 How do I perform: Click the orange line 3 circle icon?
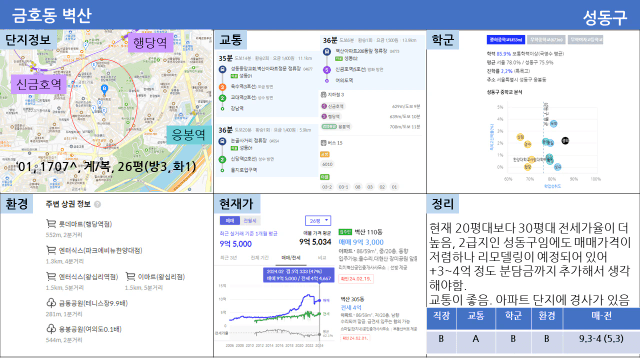pyautogui.click(x=222, y=87)
